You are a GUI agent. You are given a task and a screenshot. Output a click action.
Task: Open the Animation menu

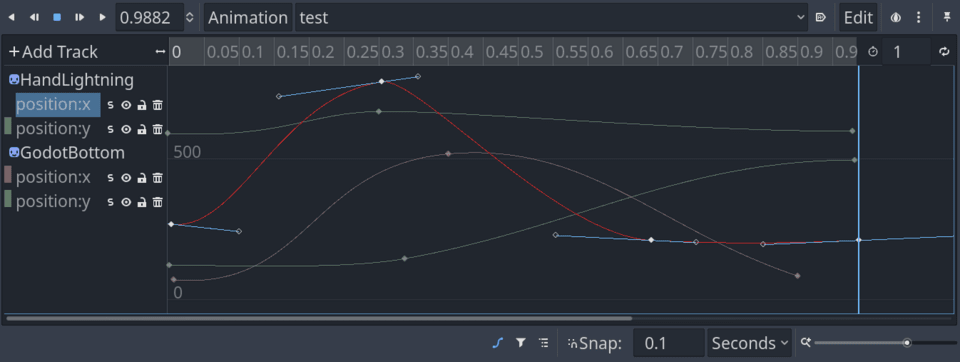[x=248, y=18]
